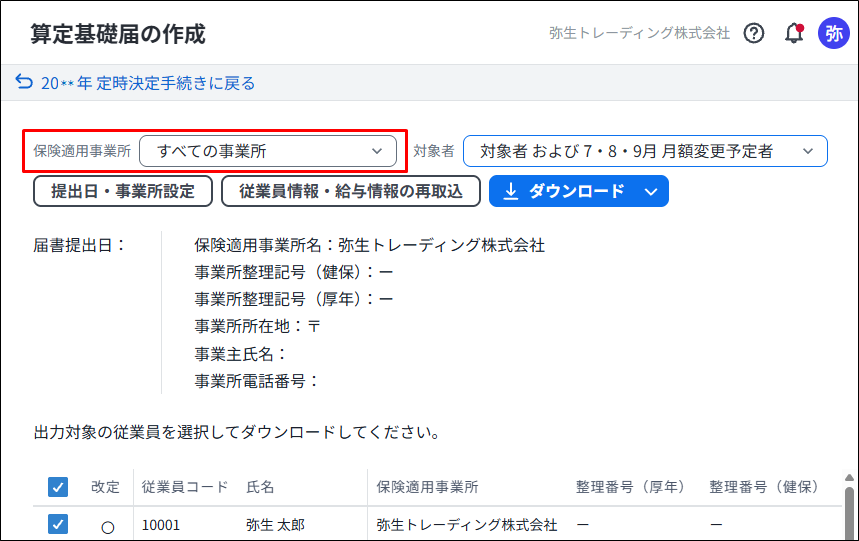Select the 改定 radio circle for 弥生 太郎
This screenshot has width=859, height=541.
tap(108, 527)
